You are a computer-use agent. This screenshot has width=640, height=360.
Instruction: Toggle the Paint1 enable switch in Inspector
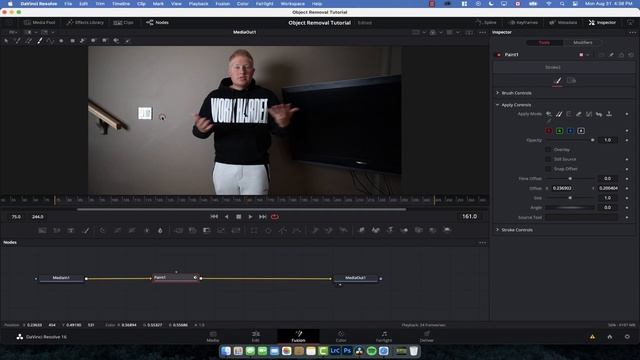498,55
